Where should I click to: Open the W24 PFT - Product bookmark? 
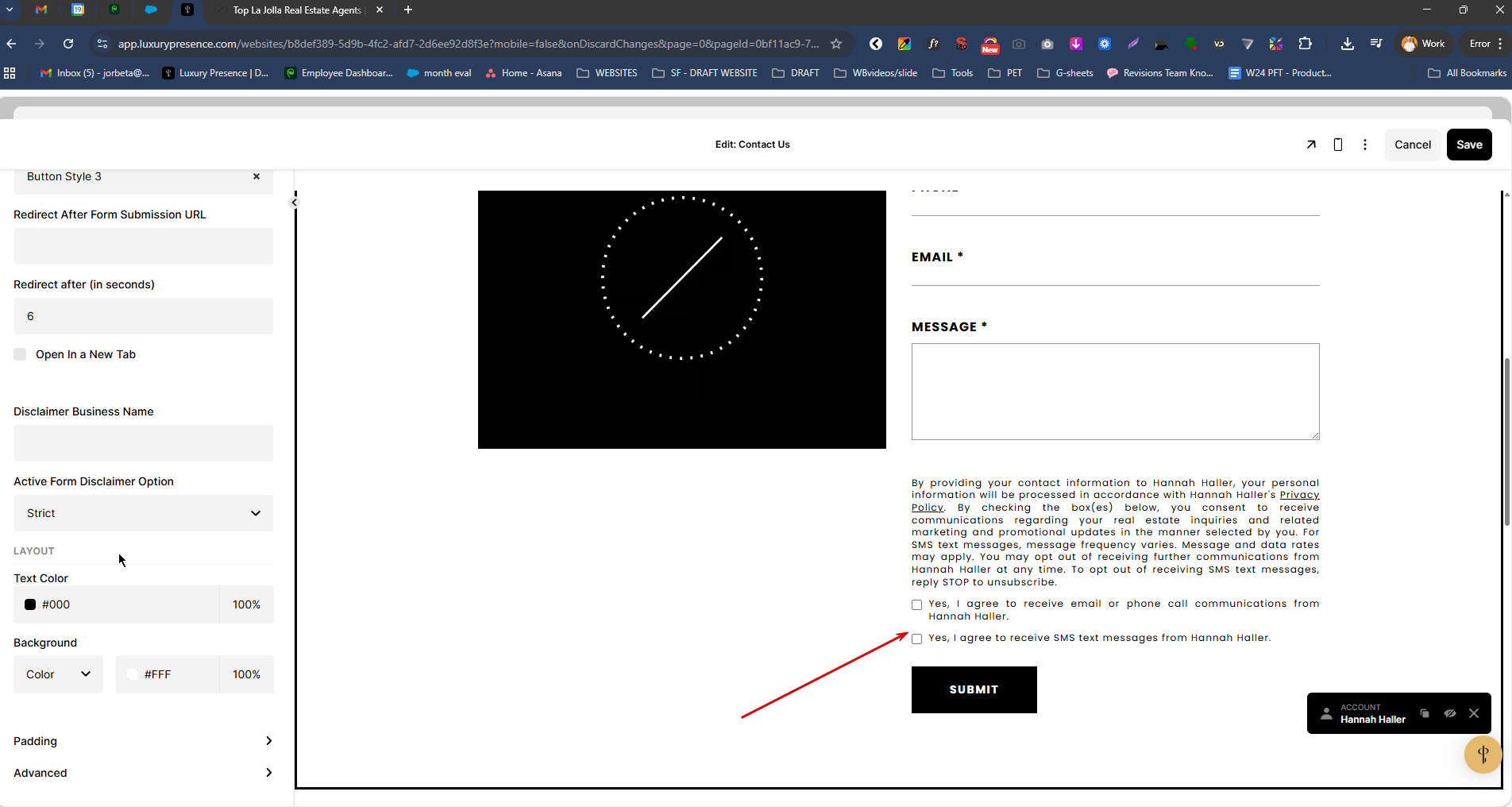click(1280, 73)
